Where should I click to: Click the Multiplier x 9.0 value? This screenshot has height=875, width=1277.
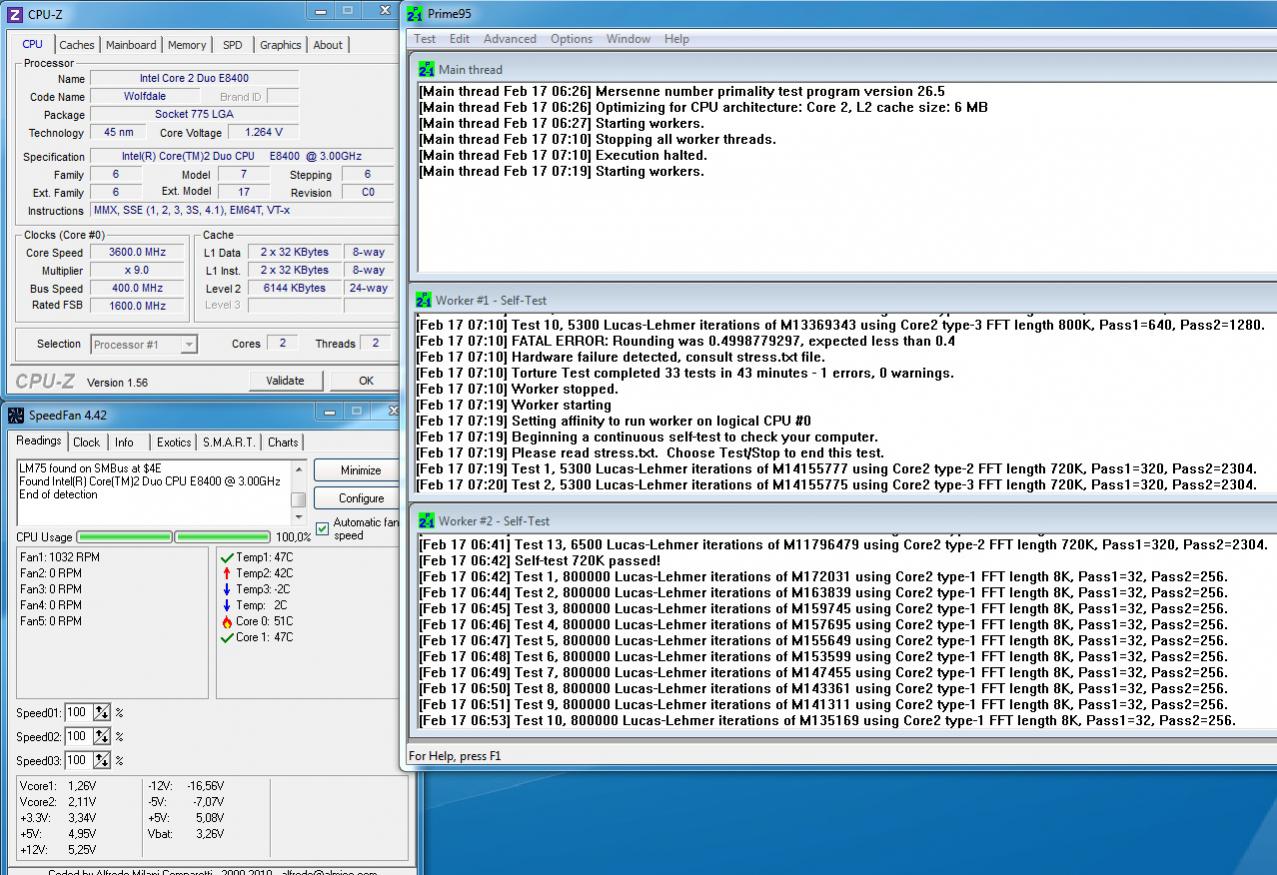point(138,271)
